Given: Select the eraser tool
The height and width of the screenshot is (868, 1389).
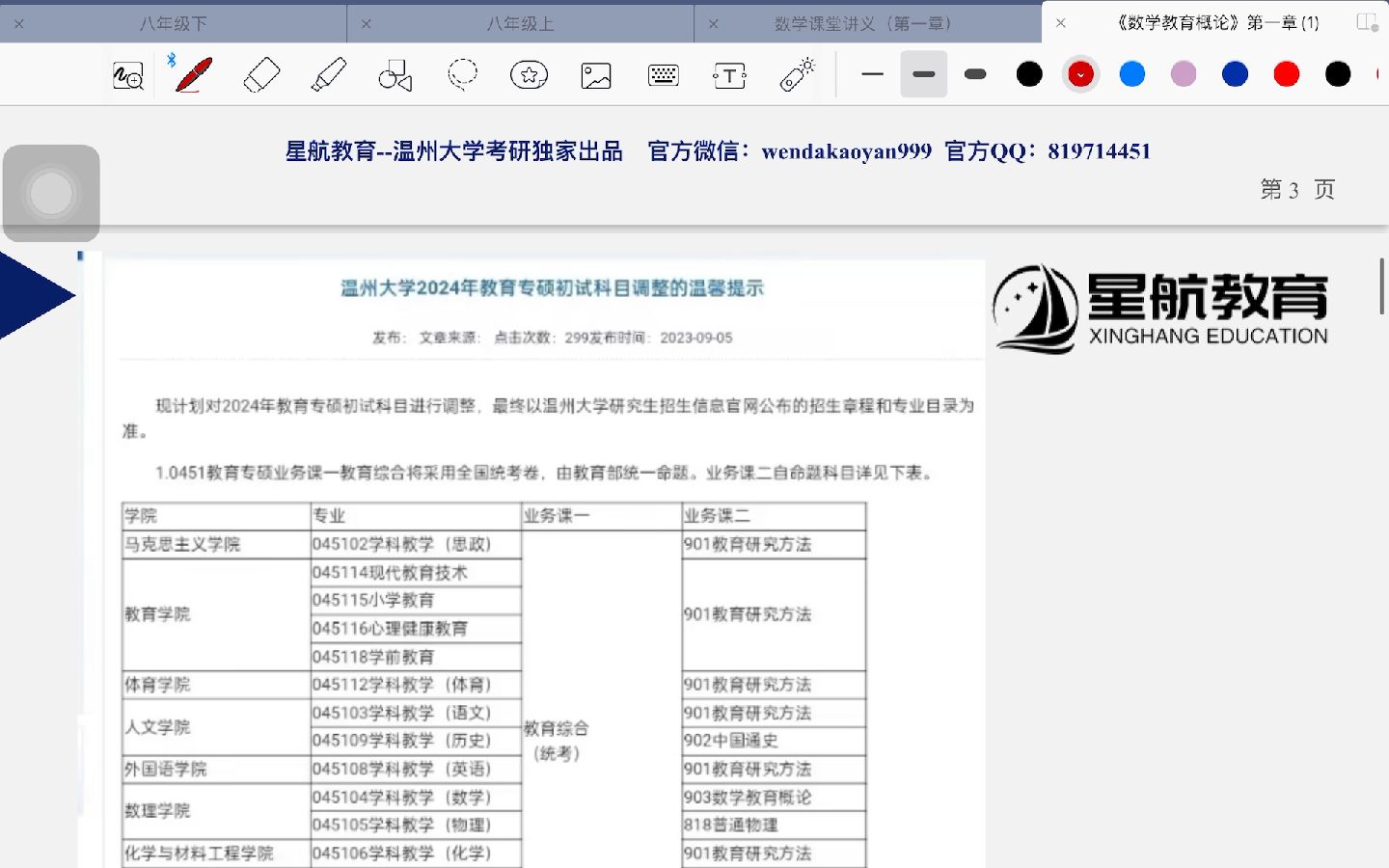Looking at the screenshot, I should click(x=261, y=74).
